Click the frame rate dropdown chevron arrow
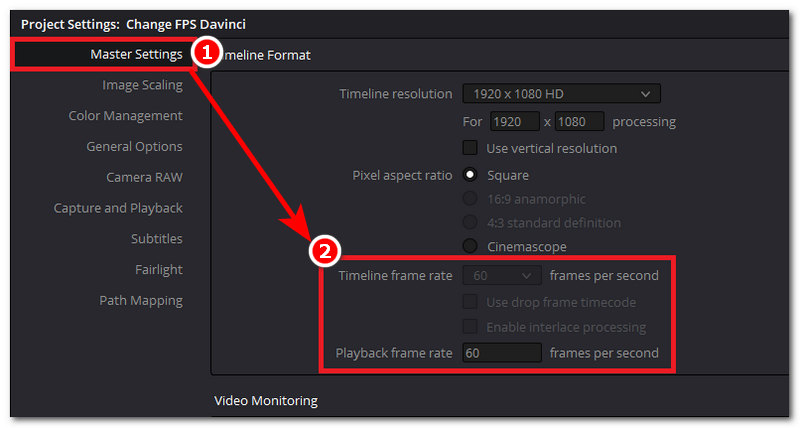 (527, 276)
